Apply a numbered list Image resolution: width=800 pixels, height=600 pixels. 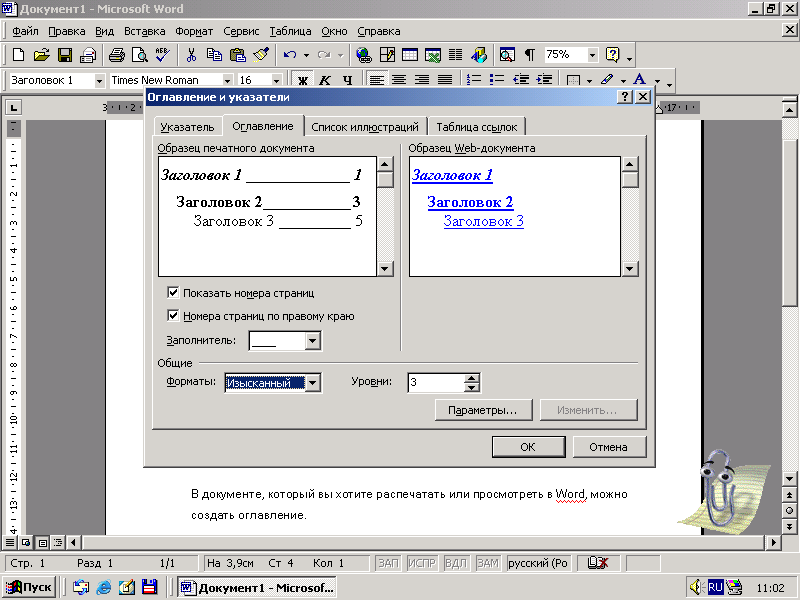coord(474,80)
